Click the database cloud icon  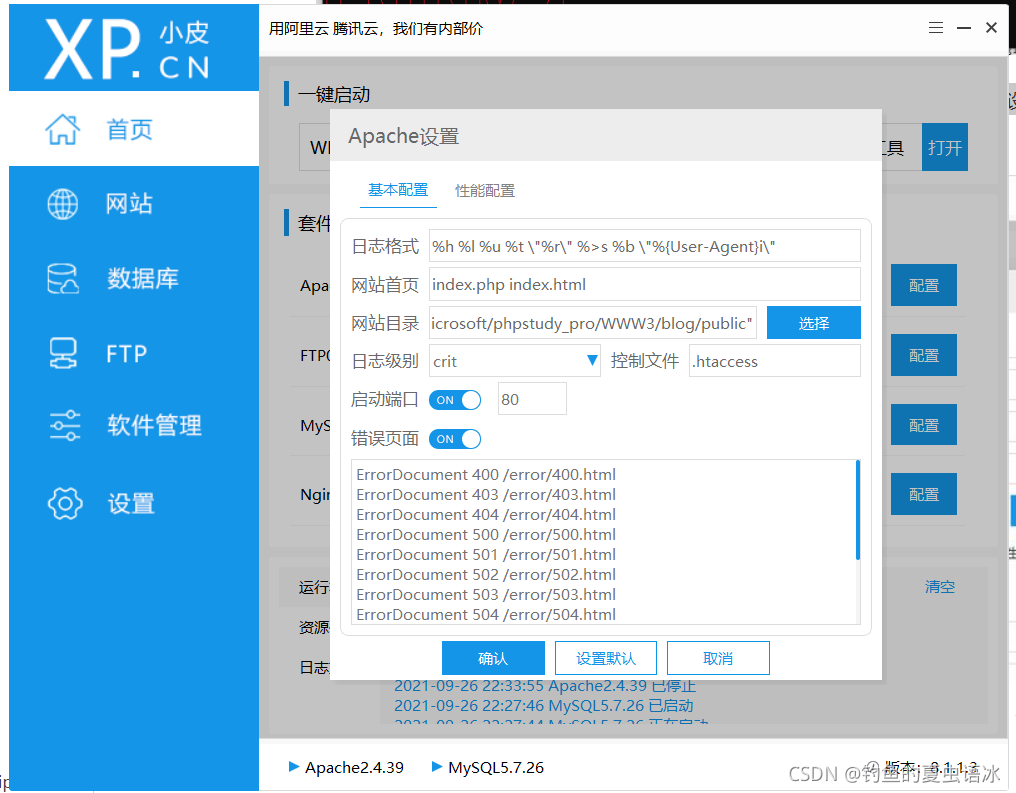click(63, 279)
